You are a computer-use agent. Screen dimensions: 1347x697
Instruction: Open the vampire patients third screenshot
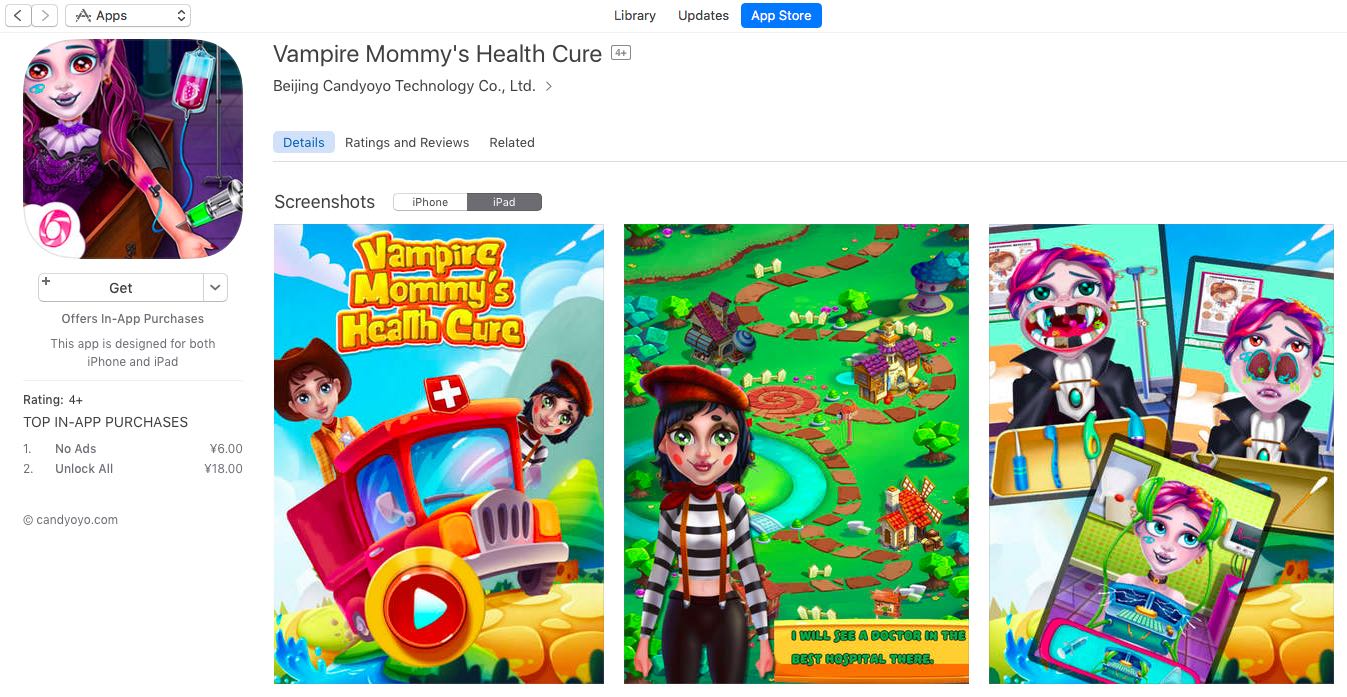coord(1161,454)
